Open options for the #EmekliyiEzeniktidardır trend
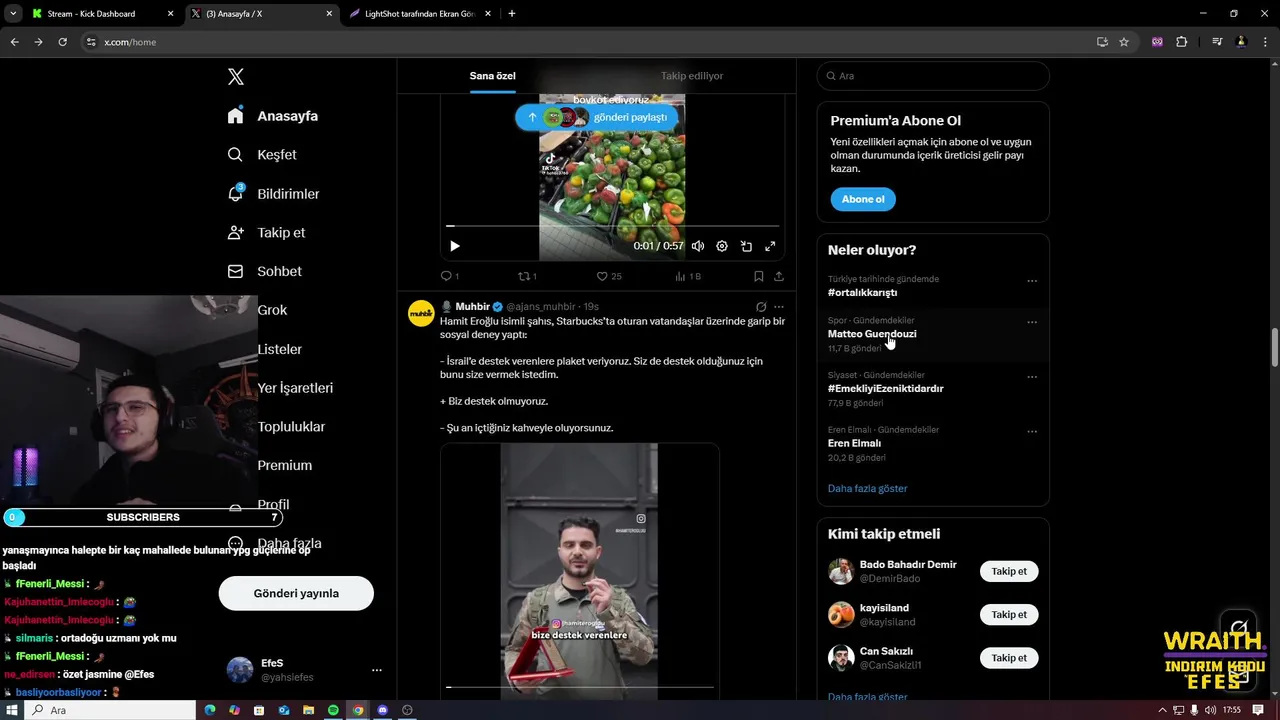Screen dimensions: 1280x720 click(x=1032, y=377)
